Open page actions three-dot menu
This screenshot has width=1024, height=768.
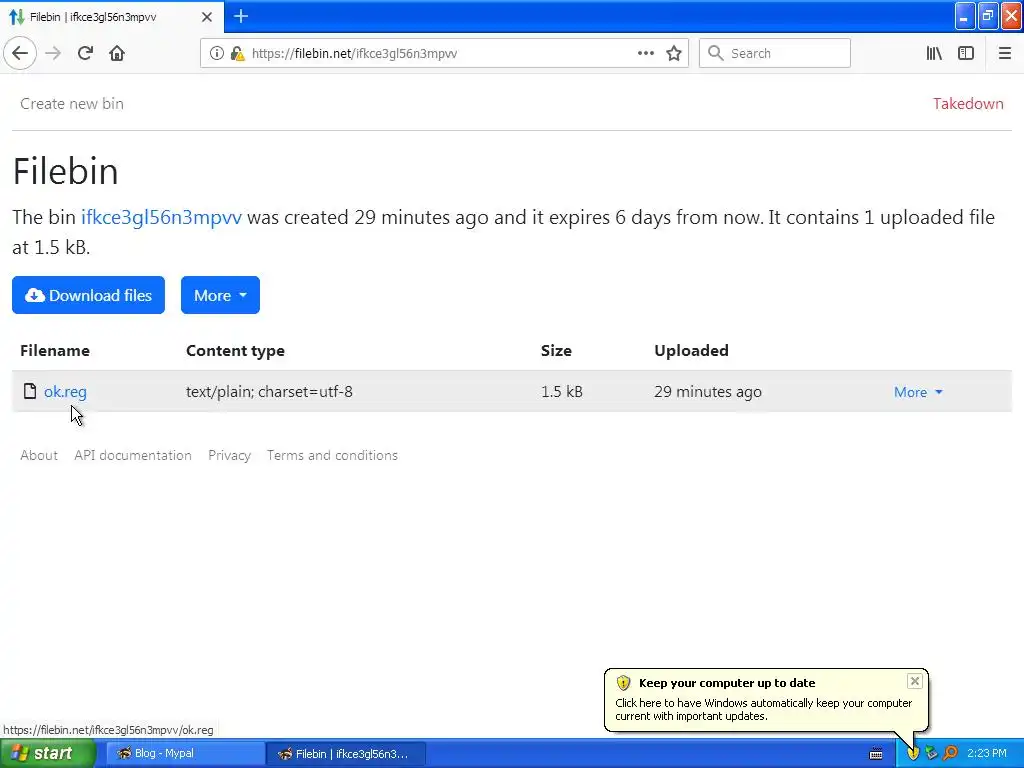pos(646,53)
